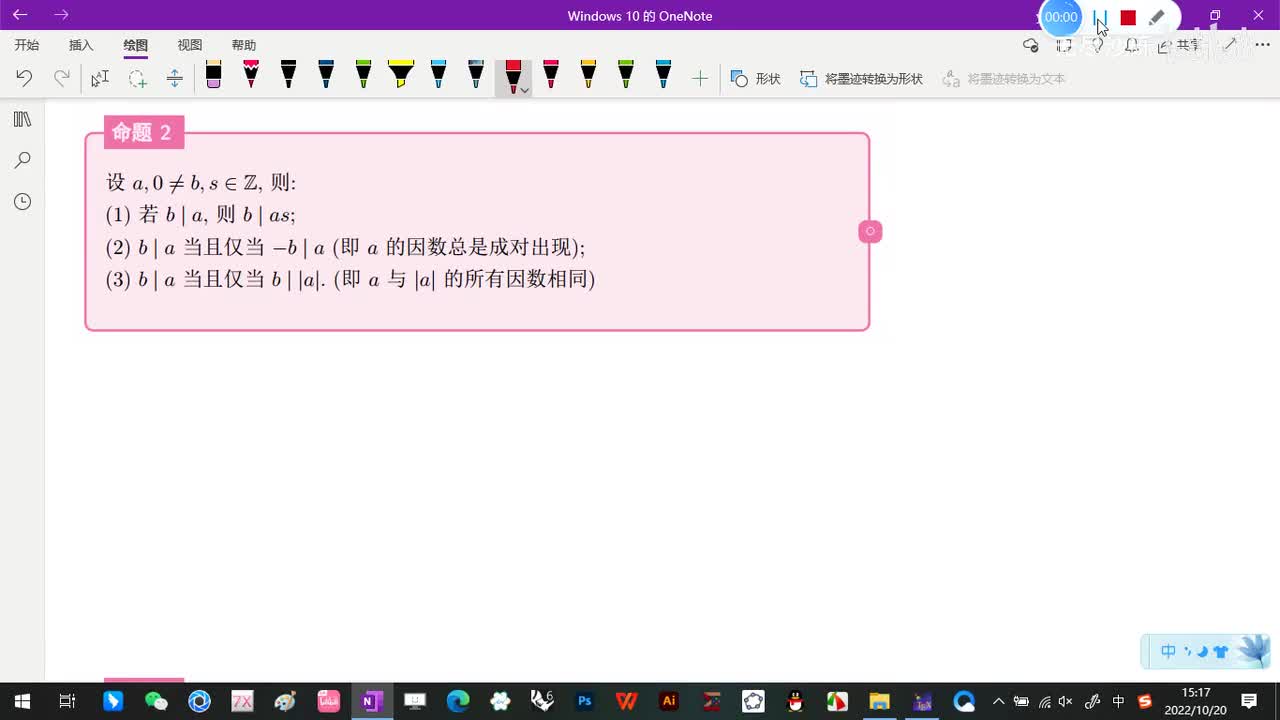Open Photoshop from the taskbar

click(x=585, y=701)
